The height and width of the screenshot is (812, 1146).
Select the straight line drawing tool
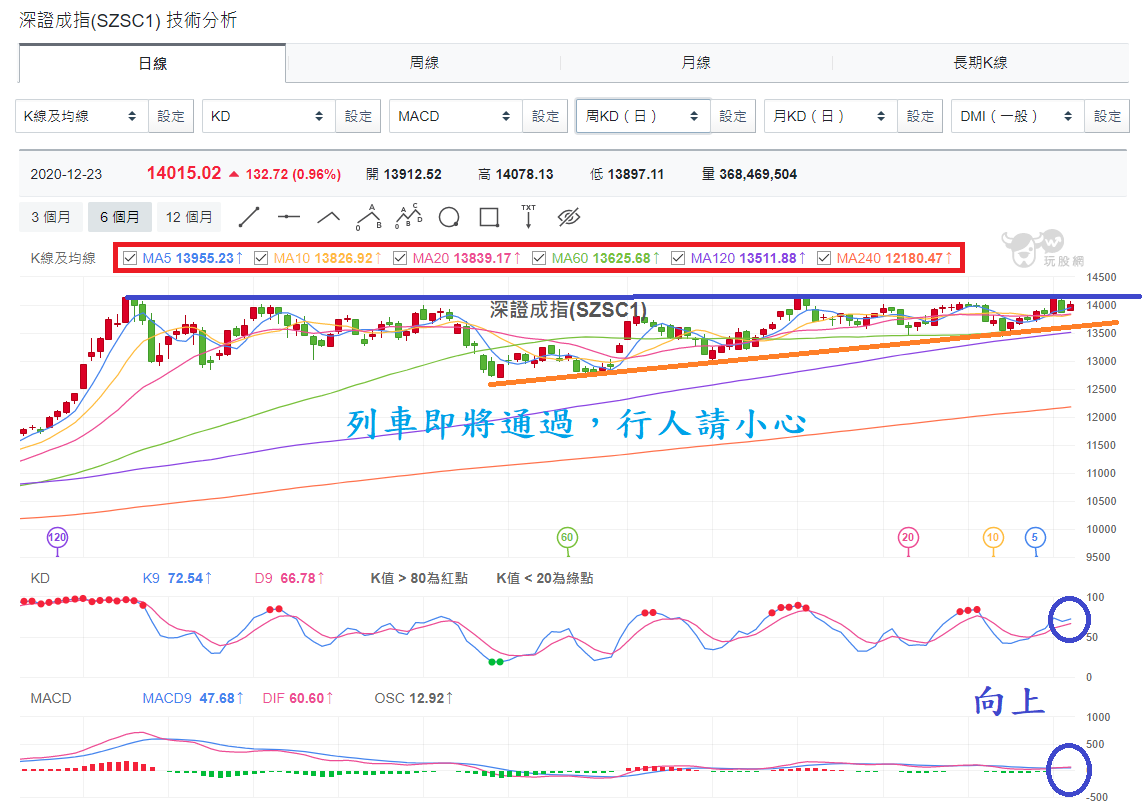tap(248, 217)
